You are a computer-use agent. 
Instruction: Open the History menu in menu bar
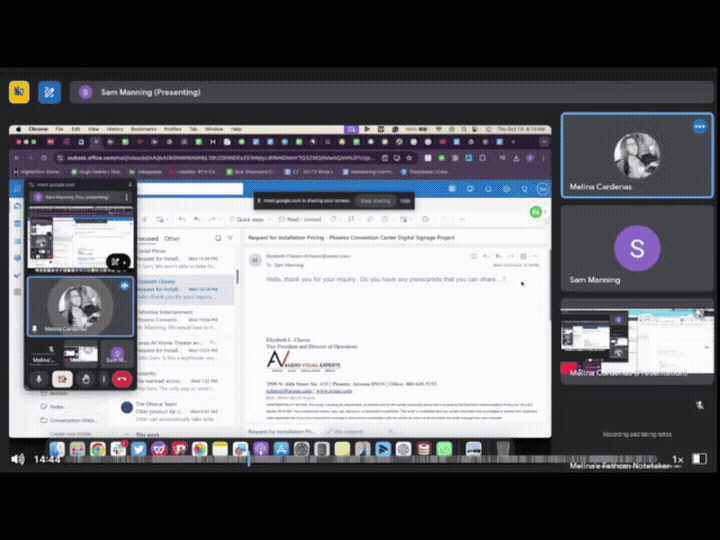click(115, 129)
